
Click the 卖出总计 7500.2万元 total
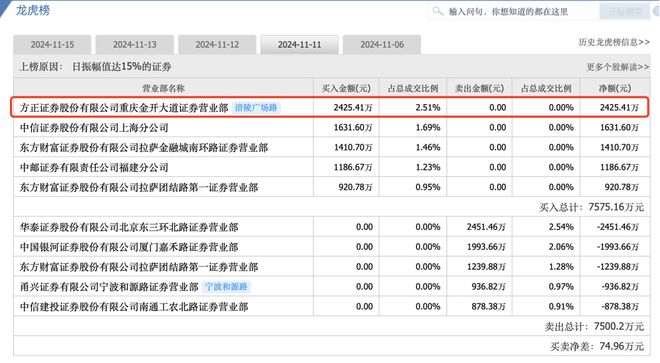594,327
